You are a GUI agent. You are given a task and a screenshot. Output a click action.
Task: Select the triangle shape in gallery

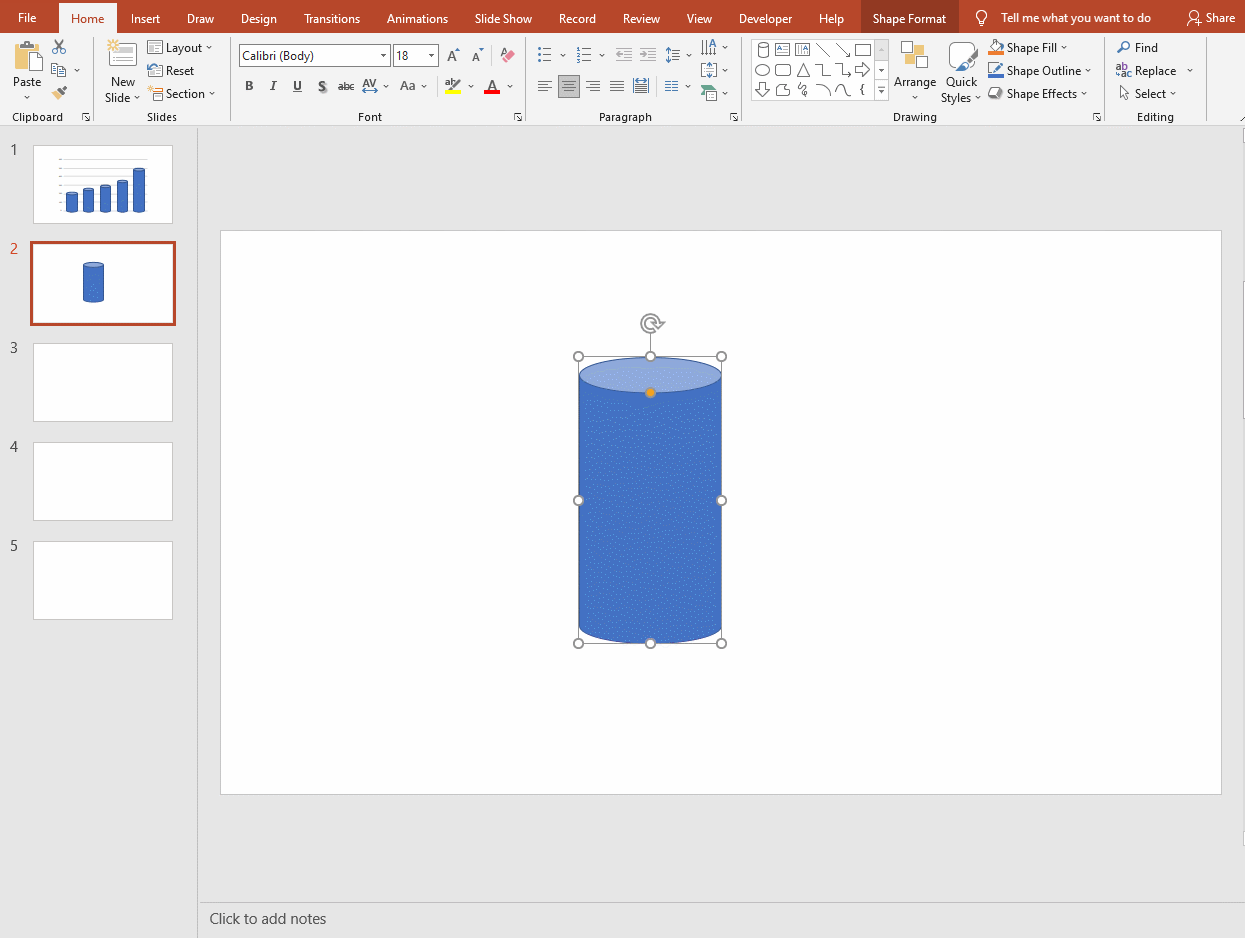pos(803,70)
